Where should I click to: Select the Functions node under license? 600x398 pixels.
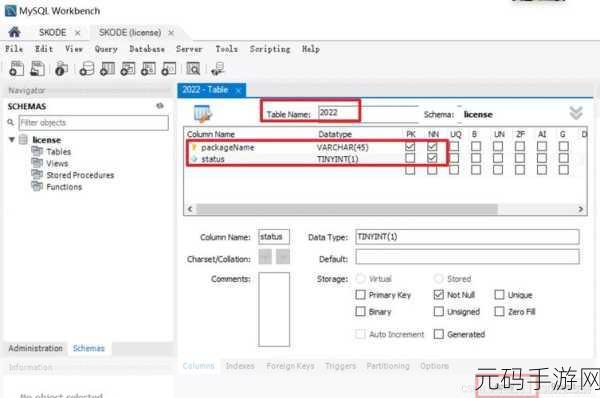pyautogui.click(x=64, y=187)
